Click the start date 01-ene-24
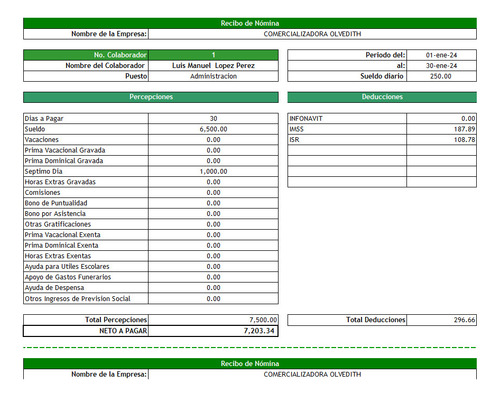 (x=441, y=55)
